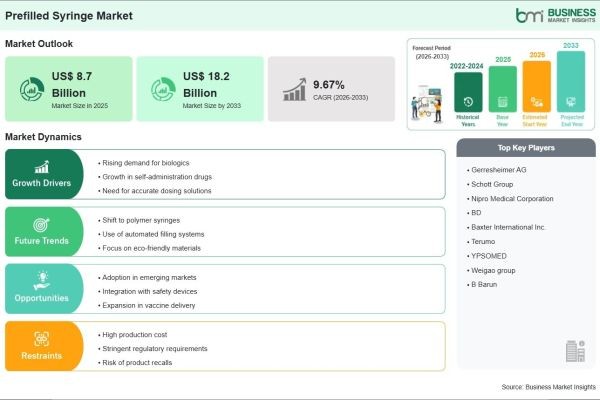Click the chain link icon above Restraints

41,339
